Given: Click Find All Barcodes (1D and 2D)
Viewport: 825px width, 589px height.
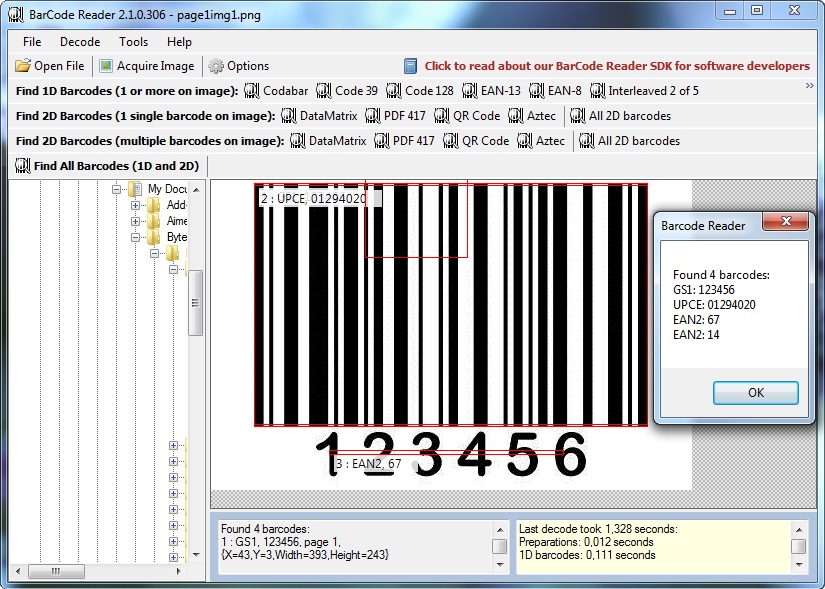Looking at the screenshot, I should coord(107,166).
